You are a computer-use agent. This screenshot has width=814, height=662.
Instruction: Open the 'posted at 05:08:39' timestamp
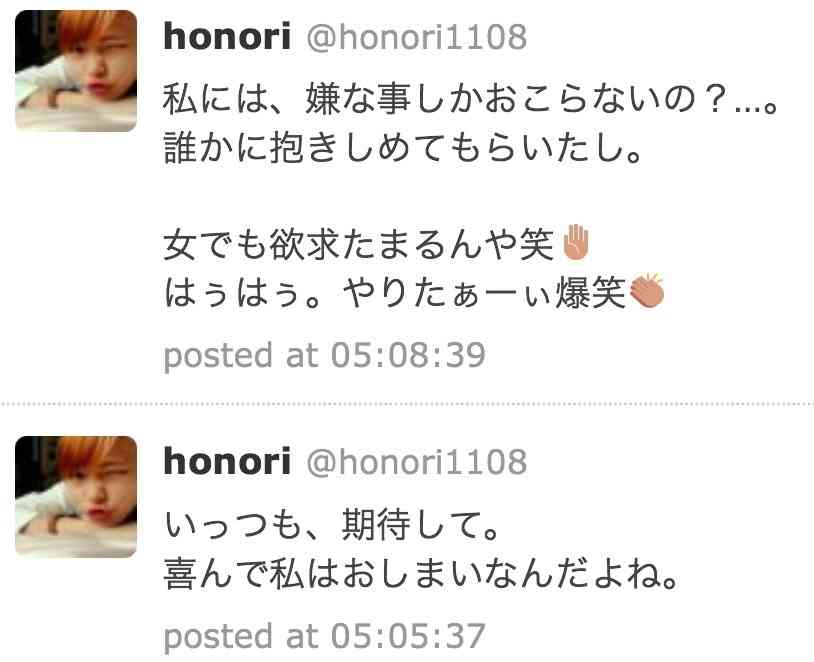click(324, 356)
